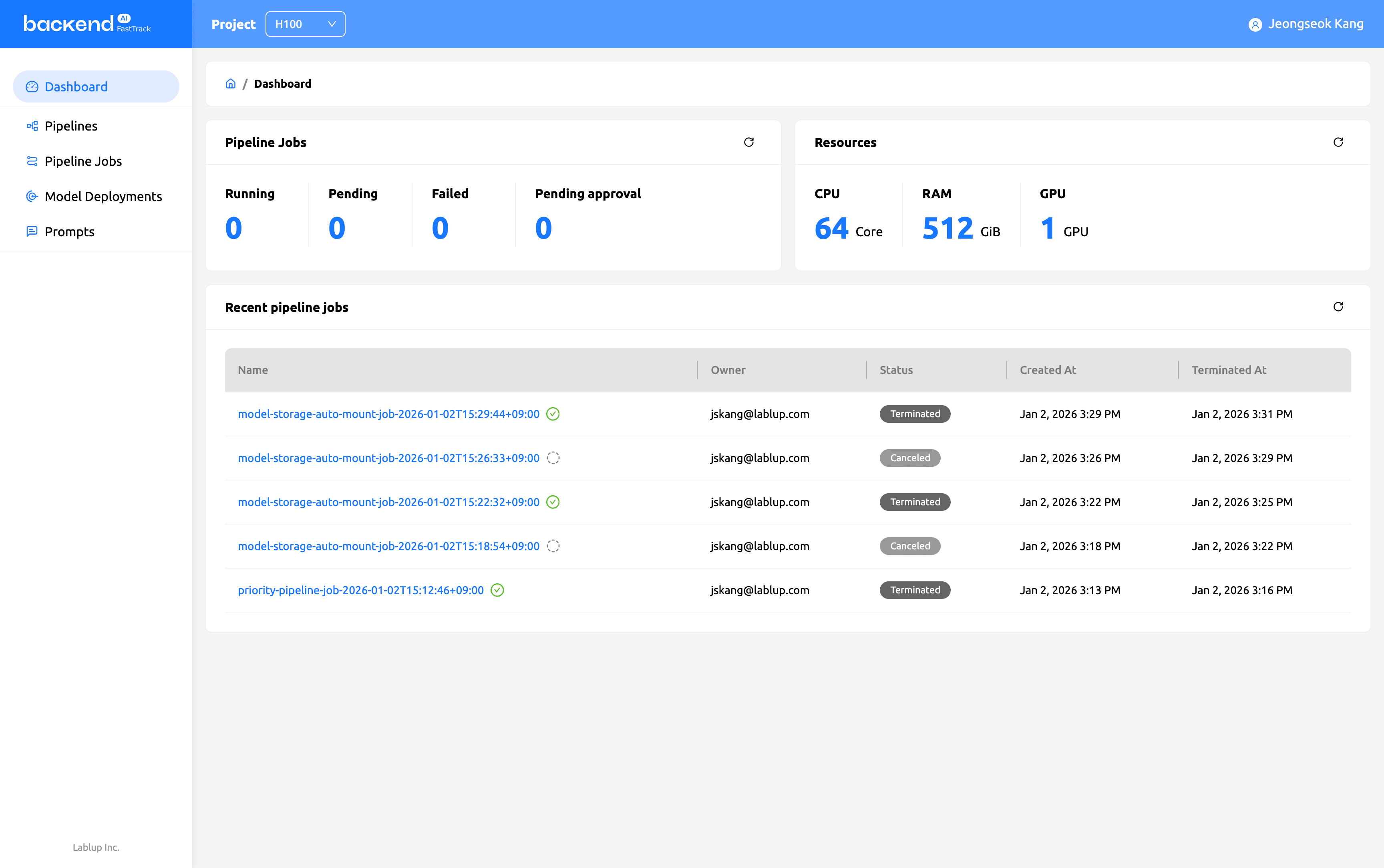Refresh the Recent pipeline jobs table

coord(1338,307)
